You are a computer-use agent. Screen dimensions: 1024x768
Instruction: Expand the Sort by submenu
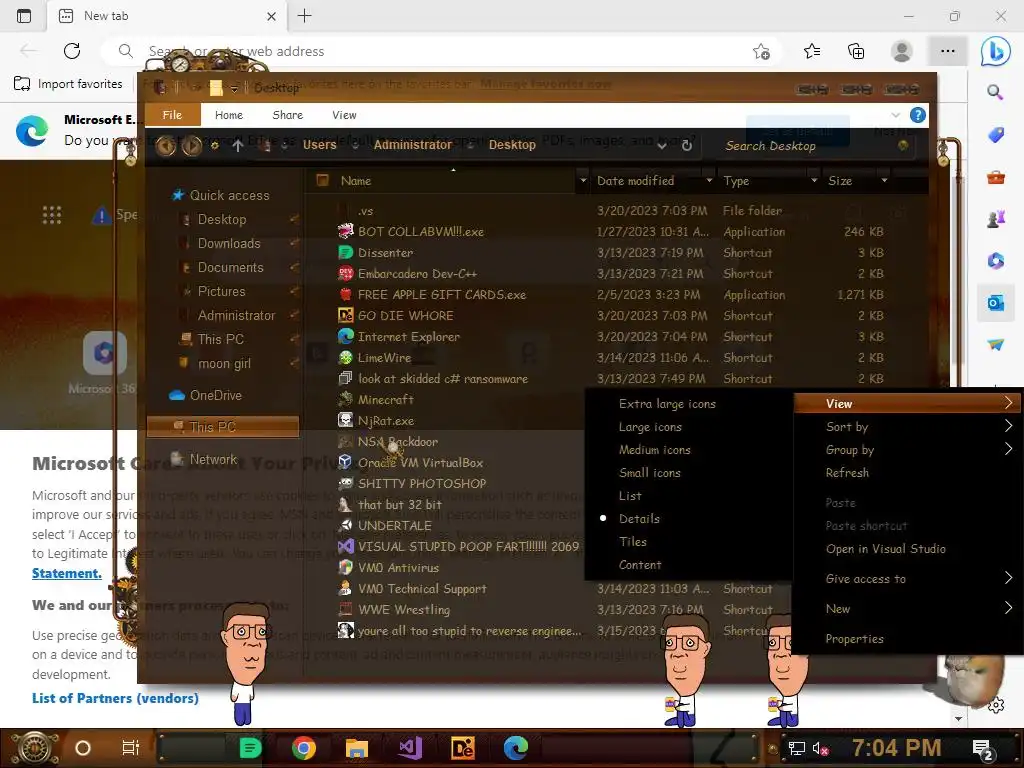pyautogui.click(x=908, y=426)
